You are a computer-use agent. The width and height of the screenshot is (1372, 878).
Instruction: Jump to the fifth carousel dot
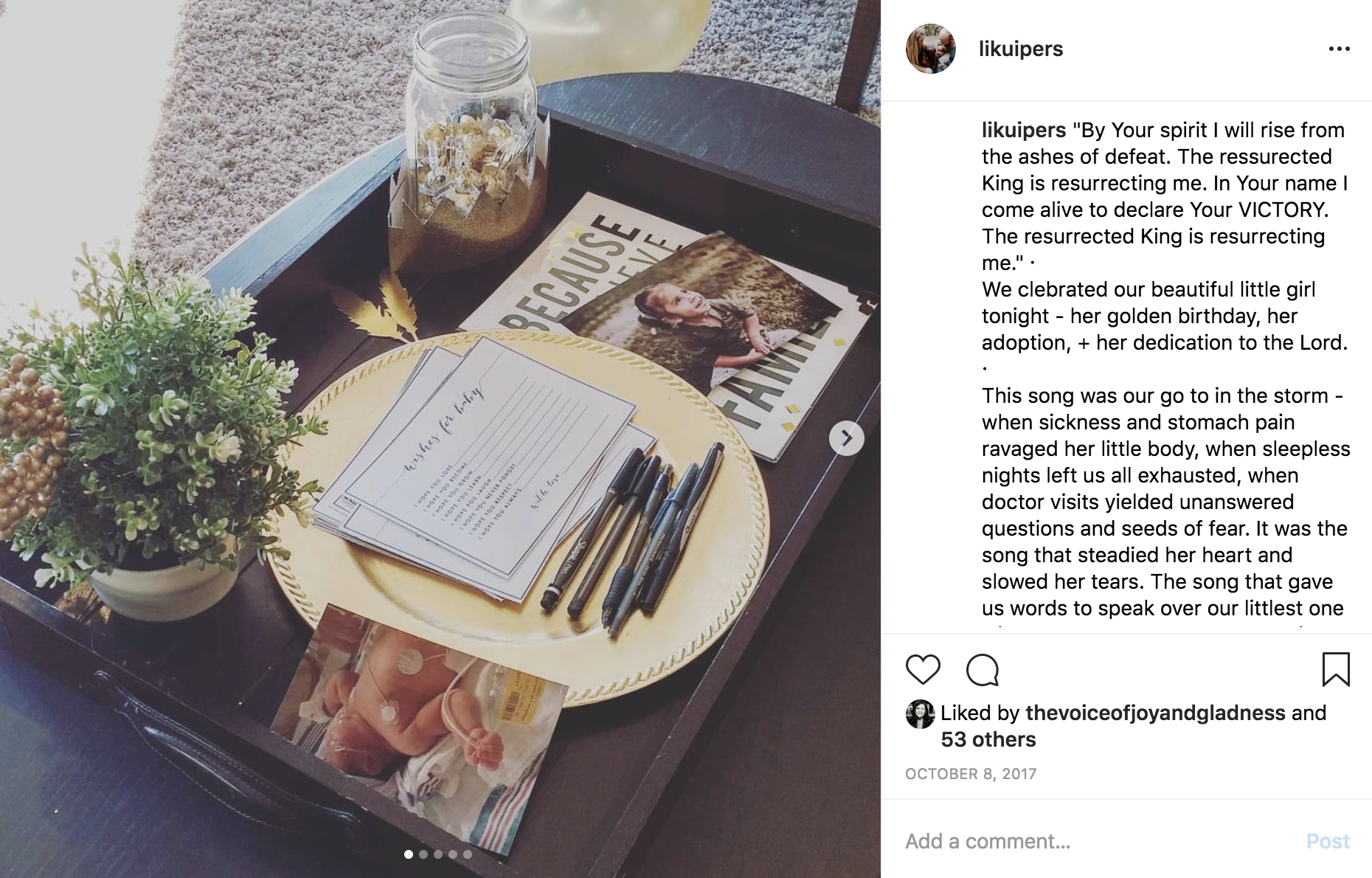tap(468, 854)
